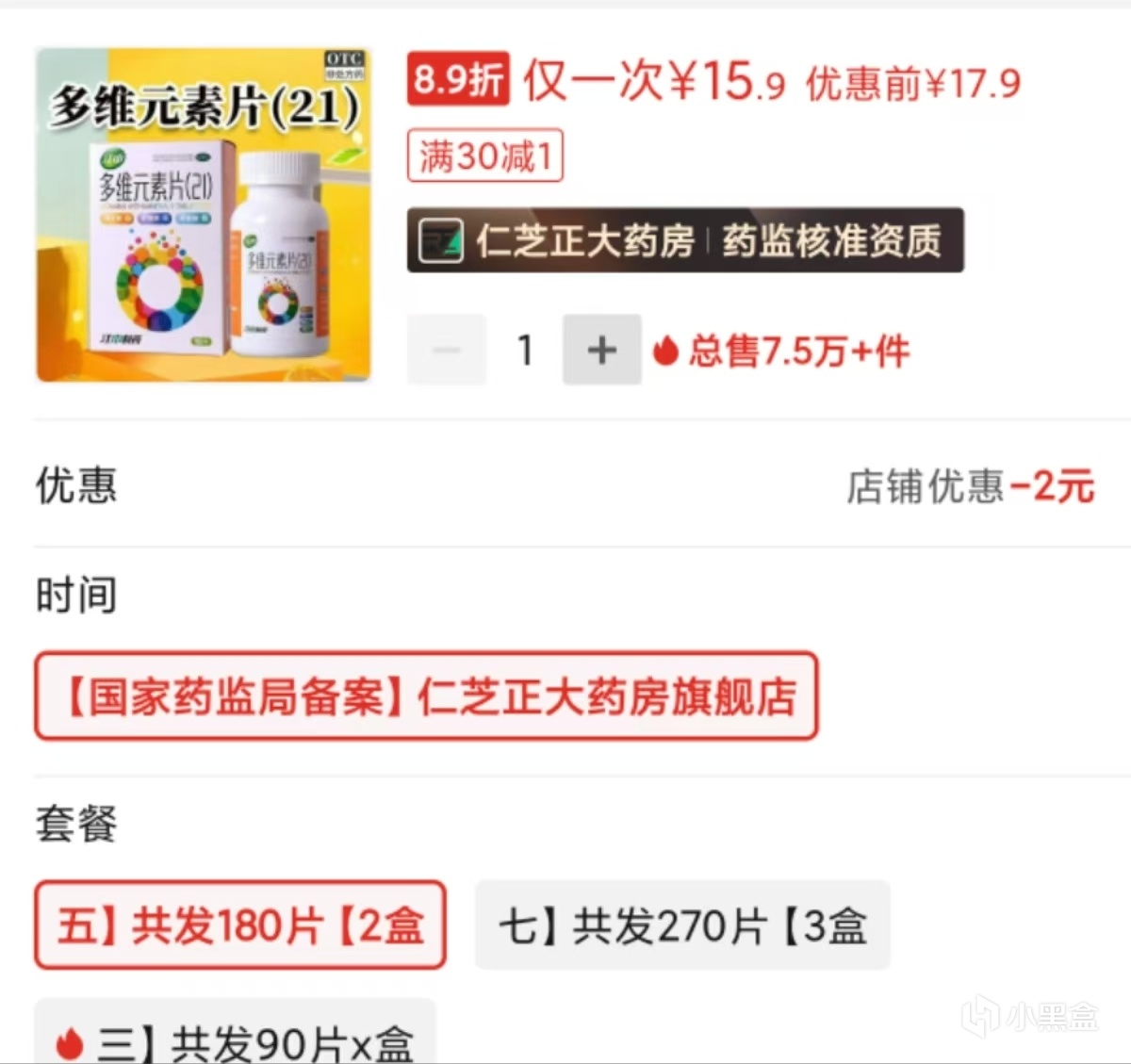Click the 药监核准资质 certification label

pyautogui.click(x=832, y=241)
